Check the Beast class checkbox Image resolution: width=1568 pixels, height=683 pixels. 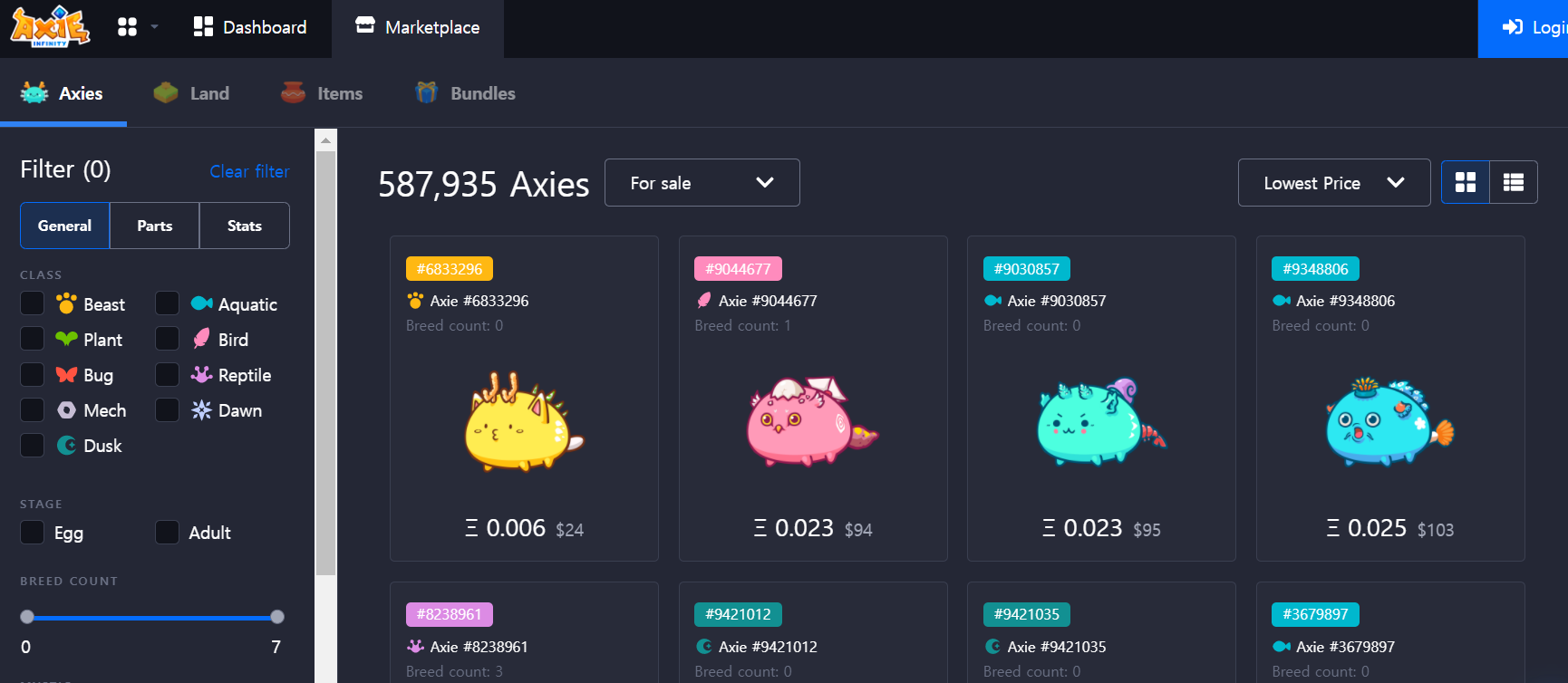tap(33, 303)
